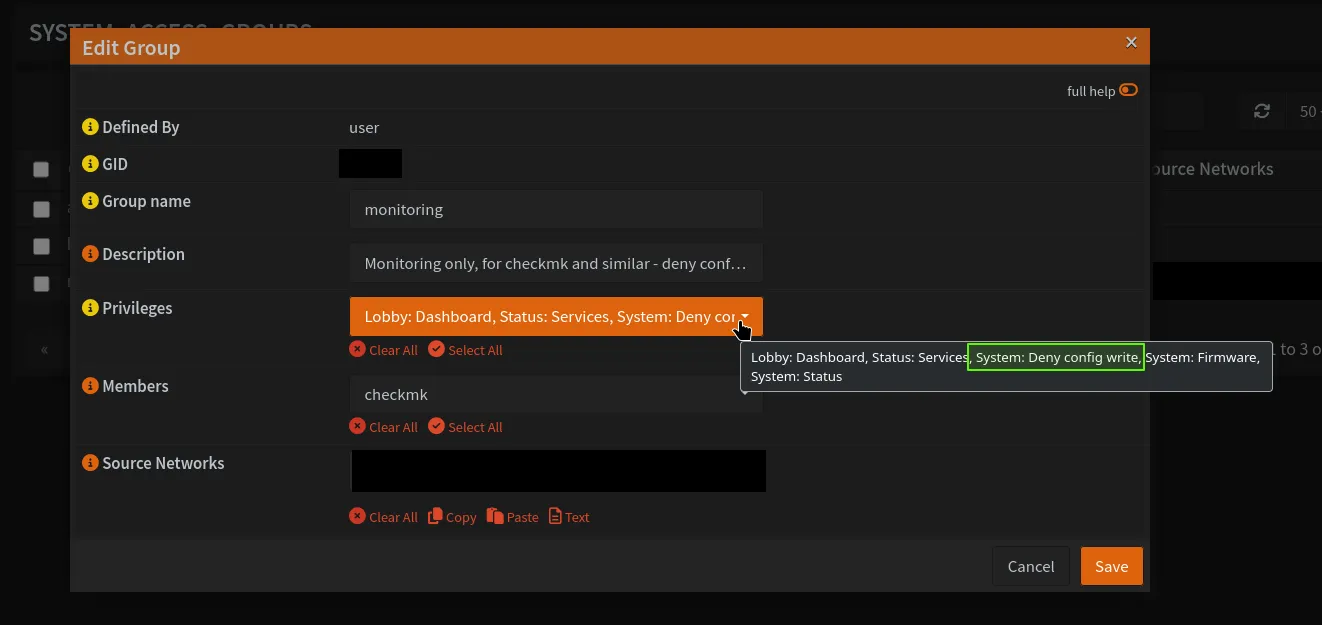Click the Defined By value 'user'

click(364, 127)
